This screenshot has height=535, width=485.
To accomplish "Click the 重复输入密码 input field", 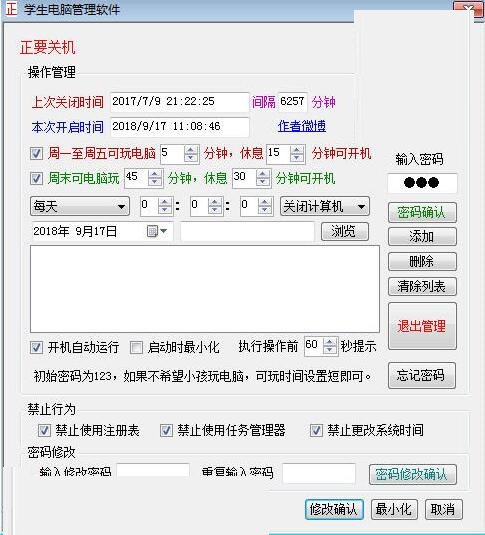I will coord(319,473).
